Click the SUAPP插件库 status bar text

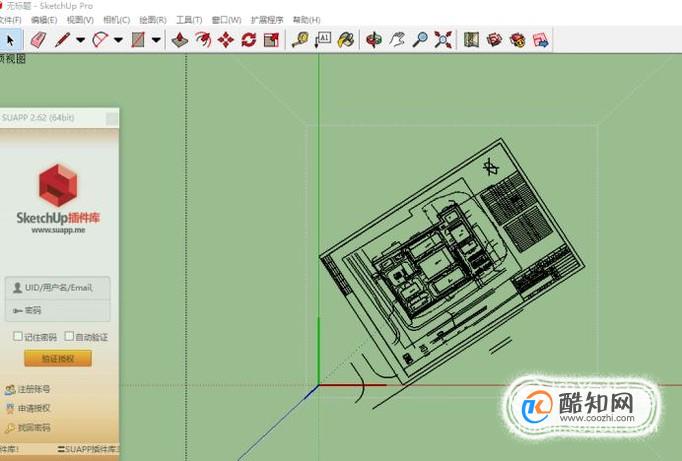tap(89, 449)
